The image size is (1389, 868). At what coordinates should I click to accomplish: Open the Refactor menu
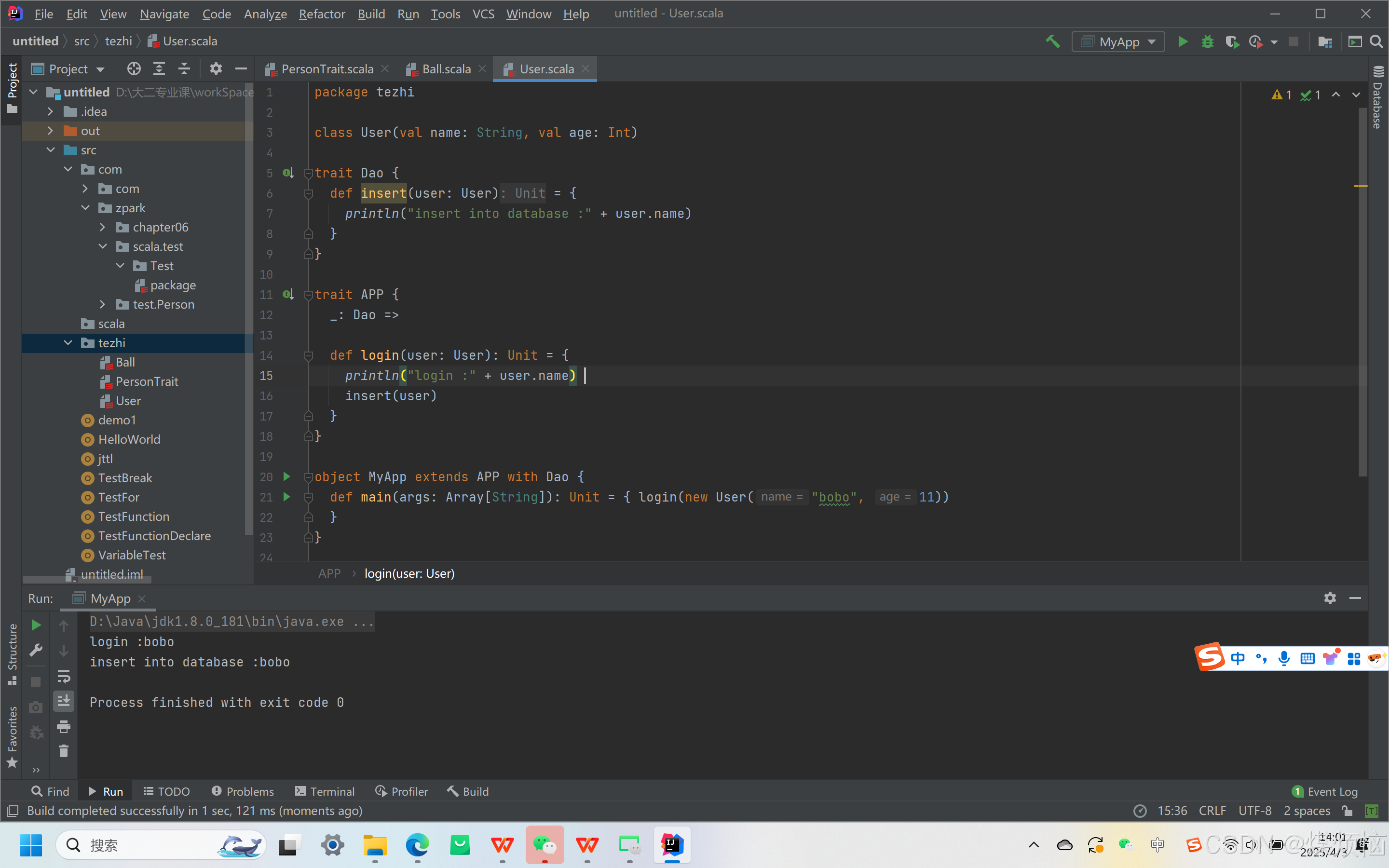[x=321, y=14]
